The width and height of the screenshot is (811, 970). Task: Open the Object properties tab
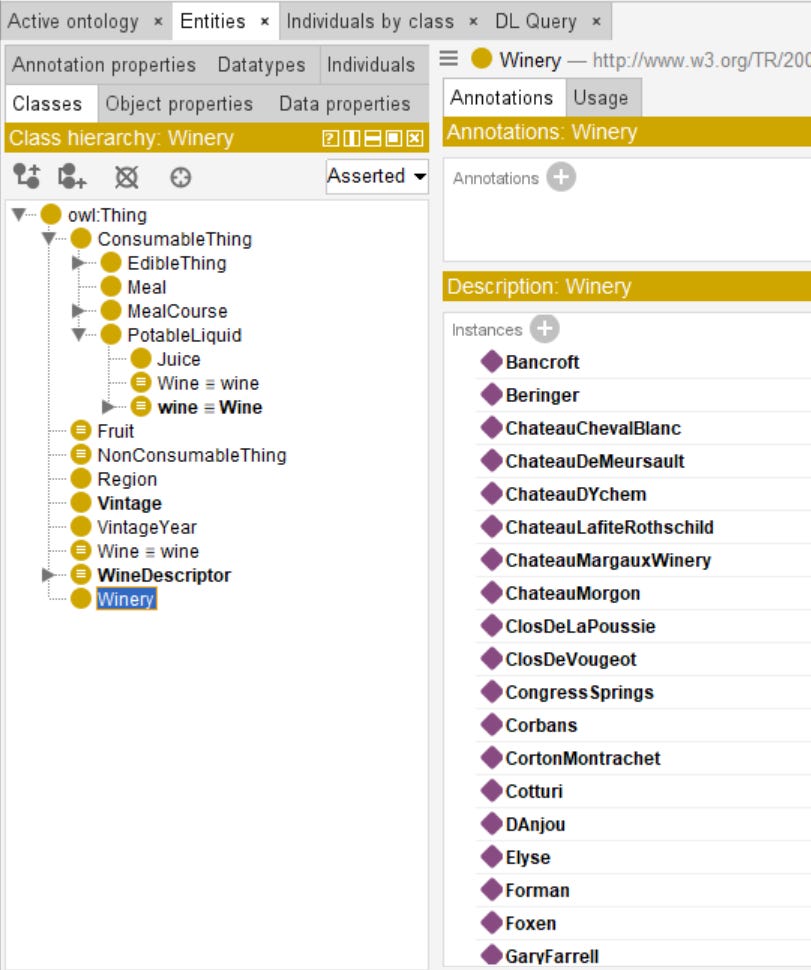[x=179, y=104]
